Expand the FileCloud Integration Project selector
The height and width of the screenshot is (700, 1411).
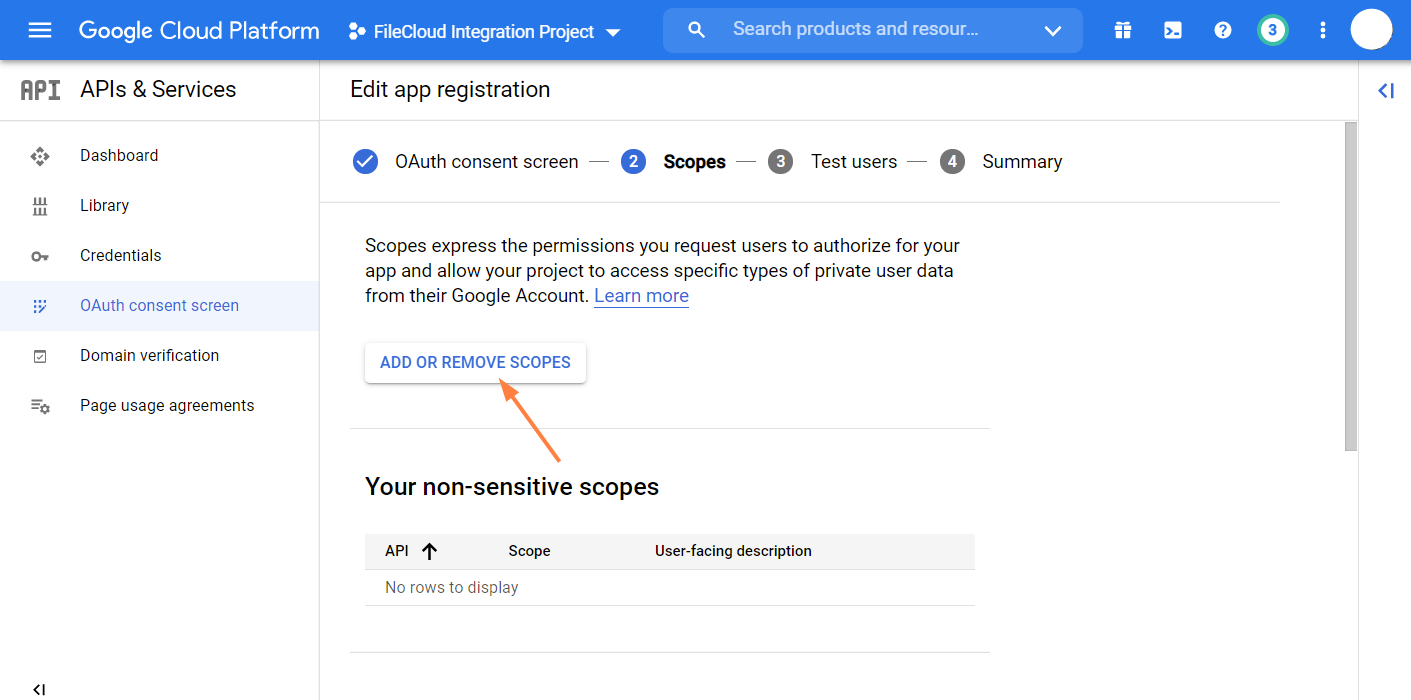tap(485, 32)
